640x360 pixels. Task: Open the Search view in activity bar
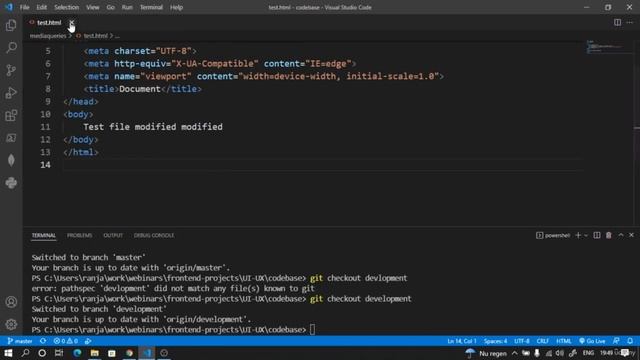(11, 47)
